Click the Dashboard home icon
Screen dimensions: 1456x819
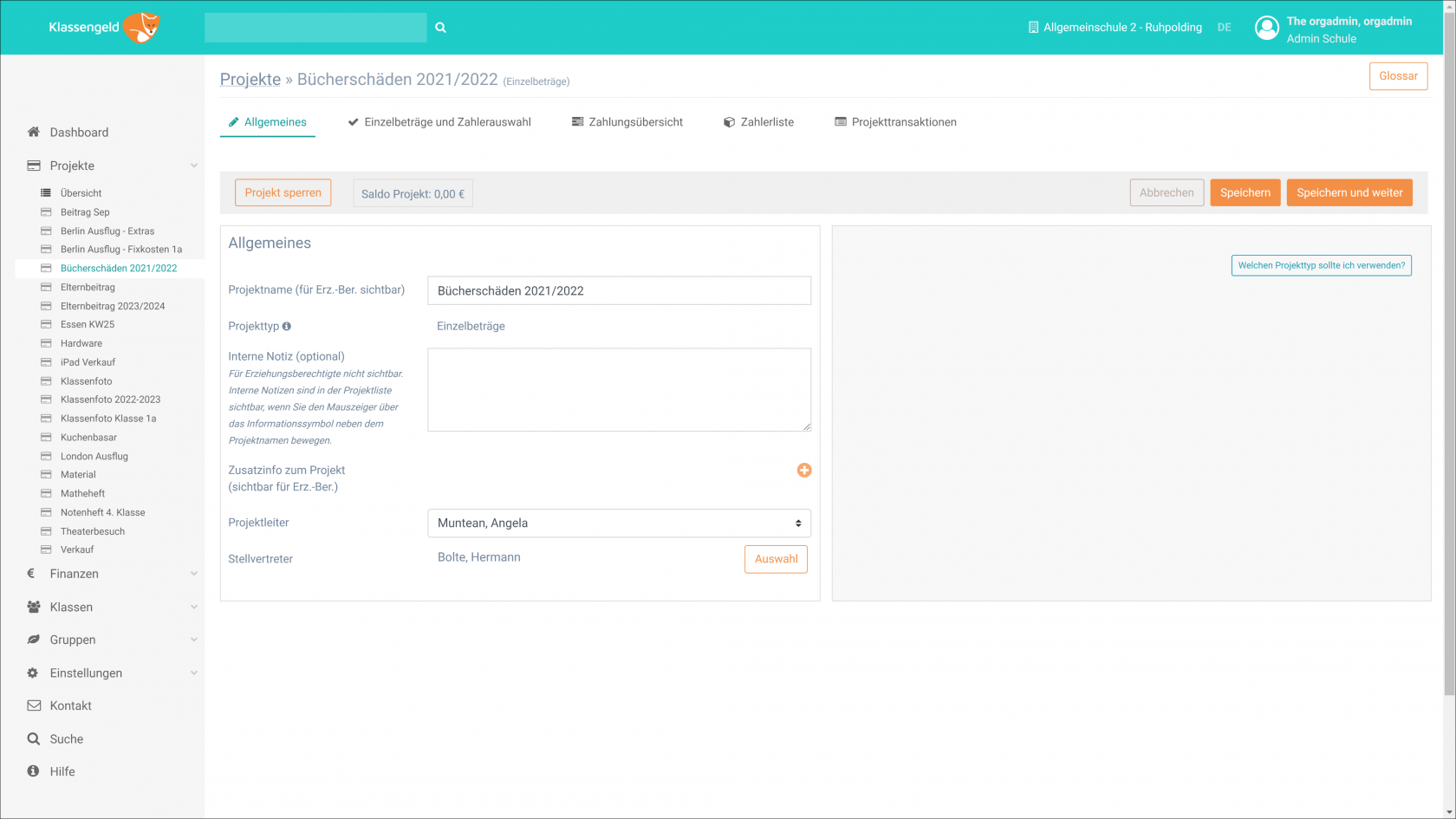[x=34, y=132]
